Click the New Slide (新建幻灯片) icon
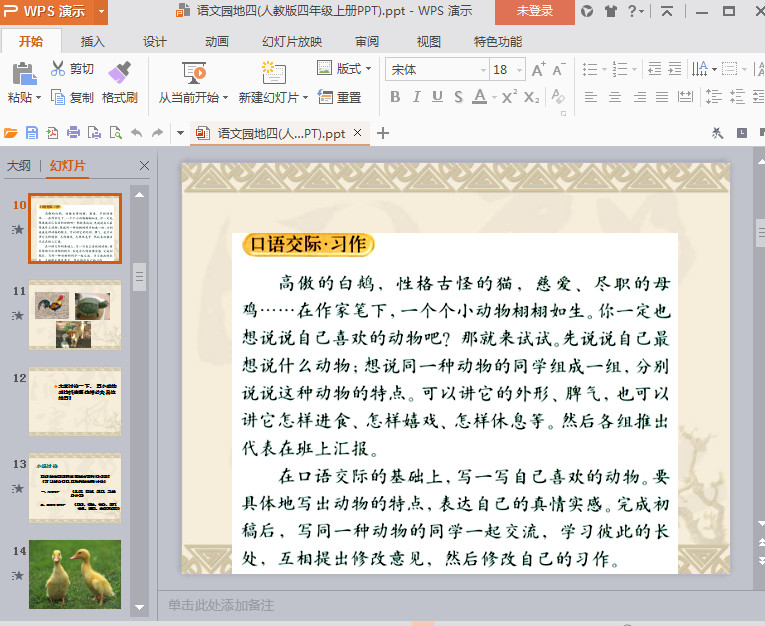 click(273, 72)
